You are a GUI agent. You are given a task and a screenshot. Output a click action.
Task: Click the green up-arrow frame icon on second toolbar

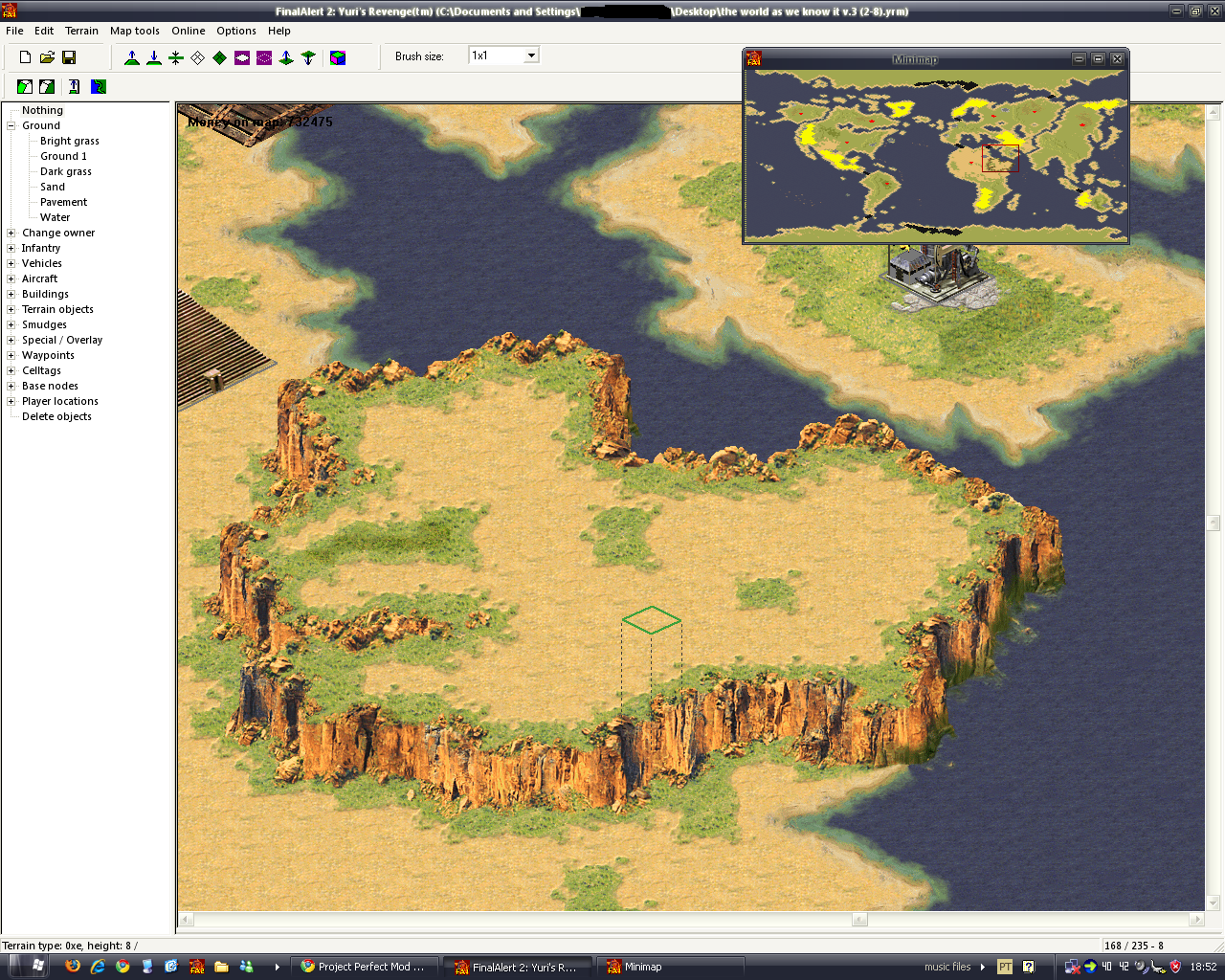point(74,86)
